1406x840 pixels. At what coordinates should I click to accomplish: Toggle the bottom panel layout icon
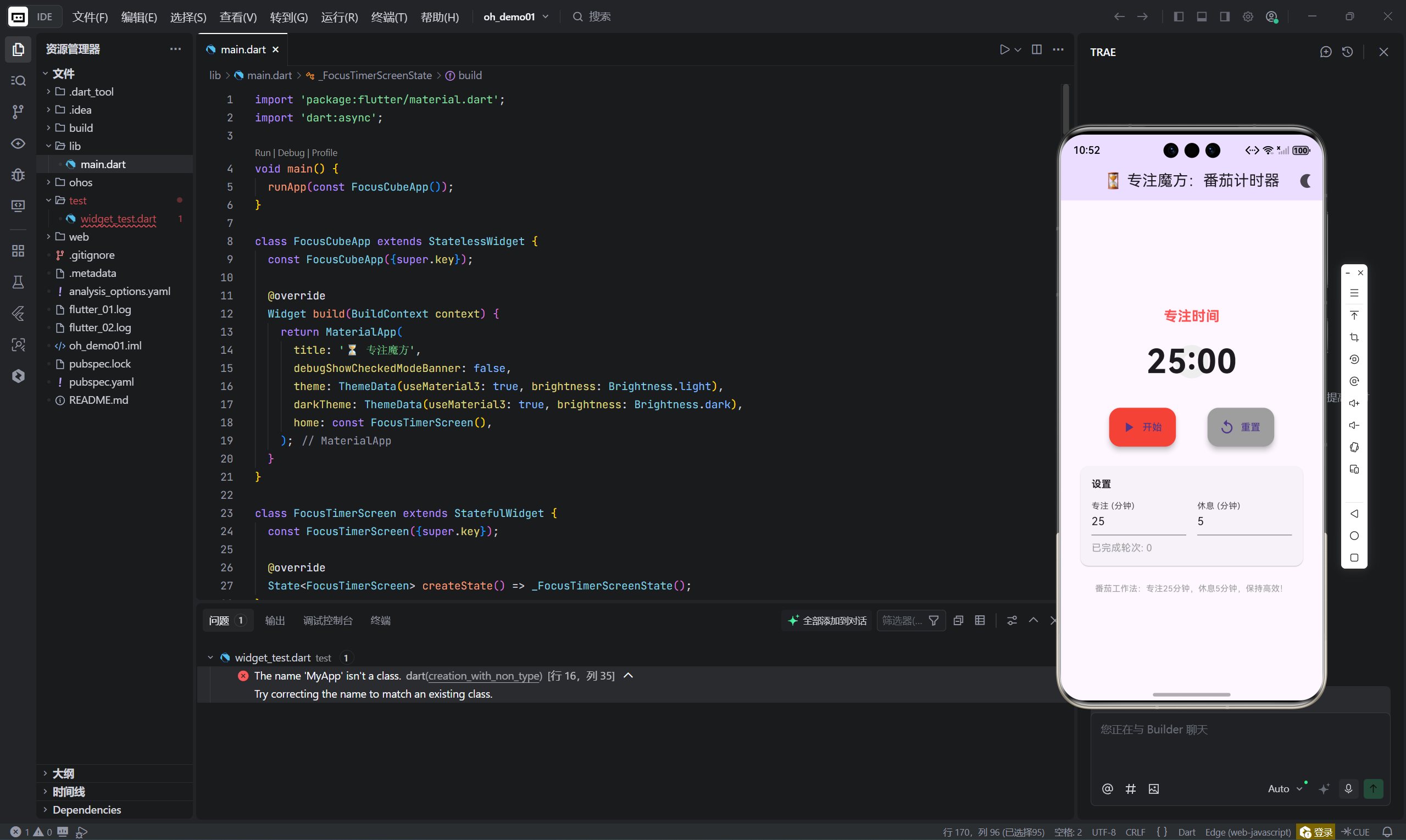[1201, 16]
